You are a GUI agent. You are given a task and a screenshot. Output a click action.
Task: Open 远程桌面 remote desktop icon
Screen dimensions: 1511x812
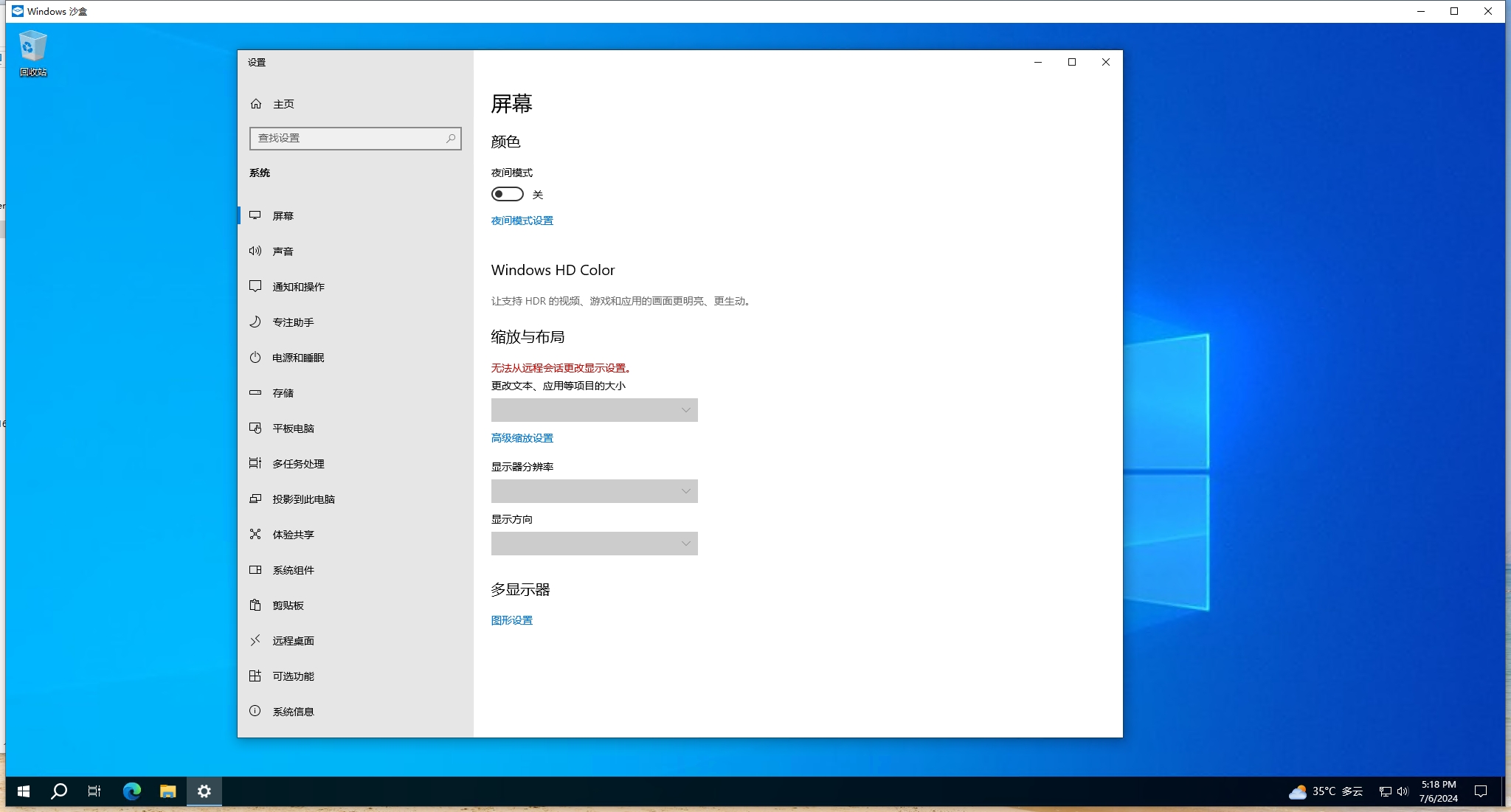(x=255, y=640)
